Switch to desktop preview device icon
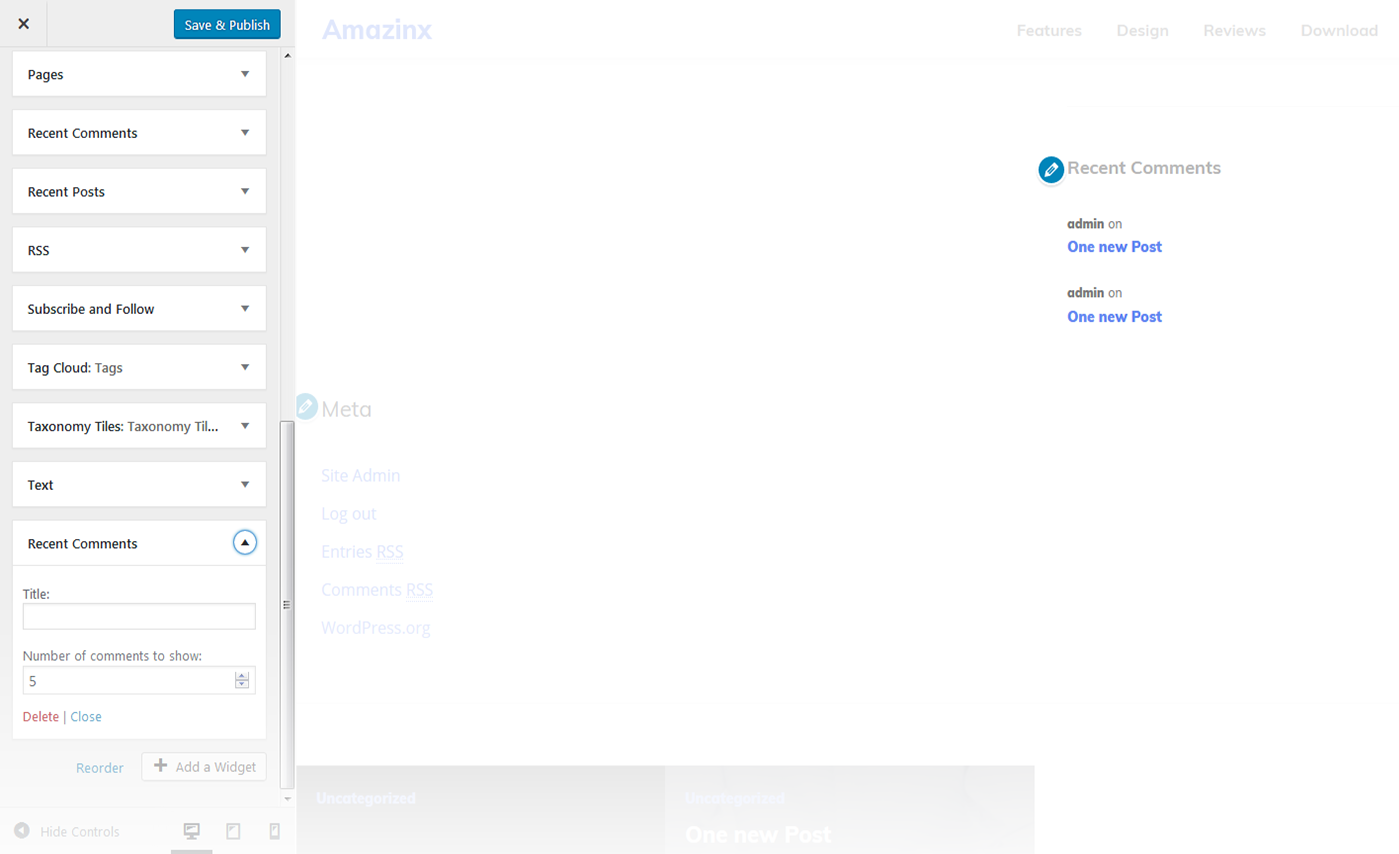The height and width of the screenshot is (854, 1399). [192, 831]
